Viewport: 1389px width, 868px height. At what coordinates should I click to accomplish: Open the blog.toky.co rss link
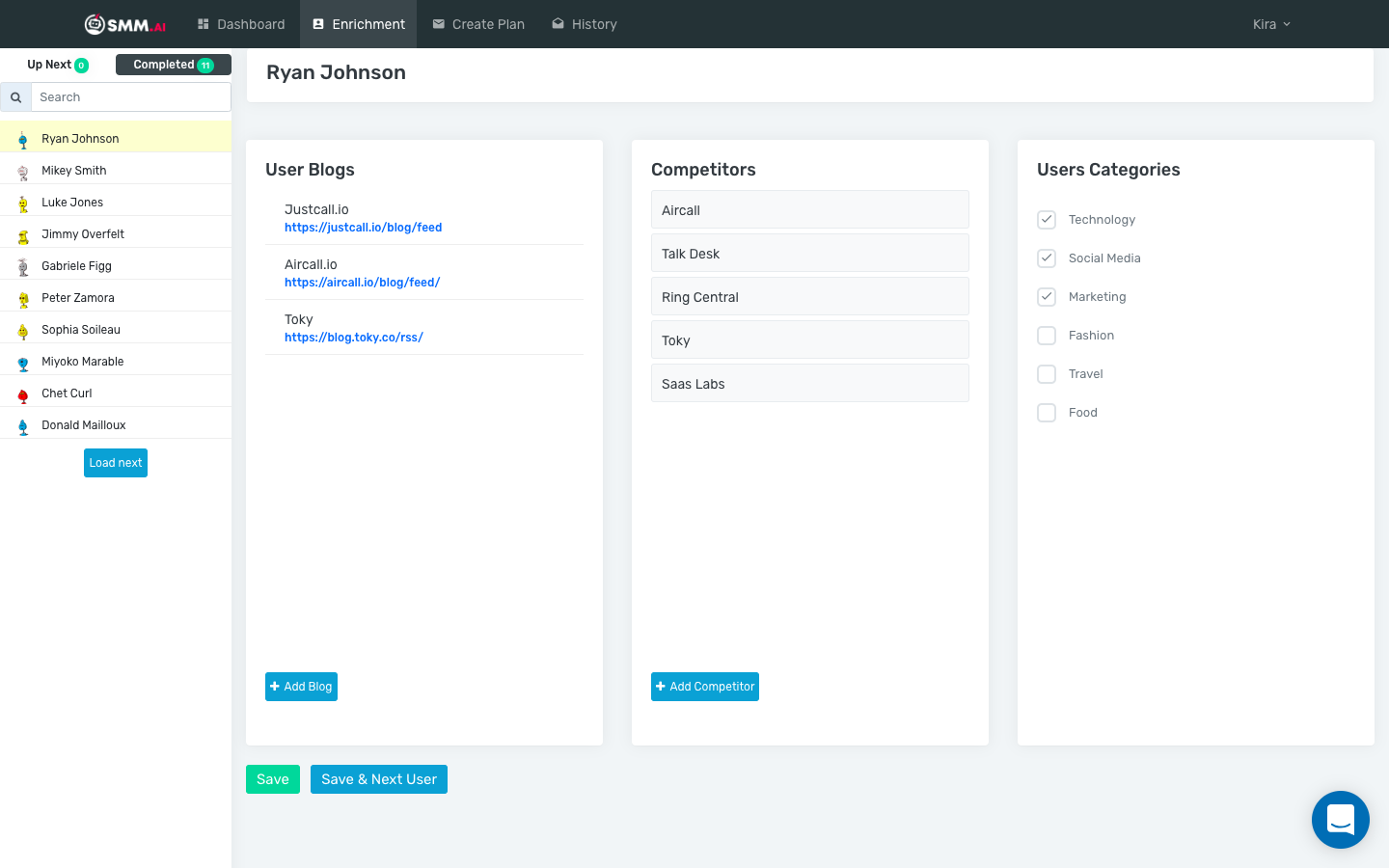coord(354,338)
